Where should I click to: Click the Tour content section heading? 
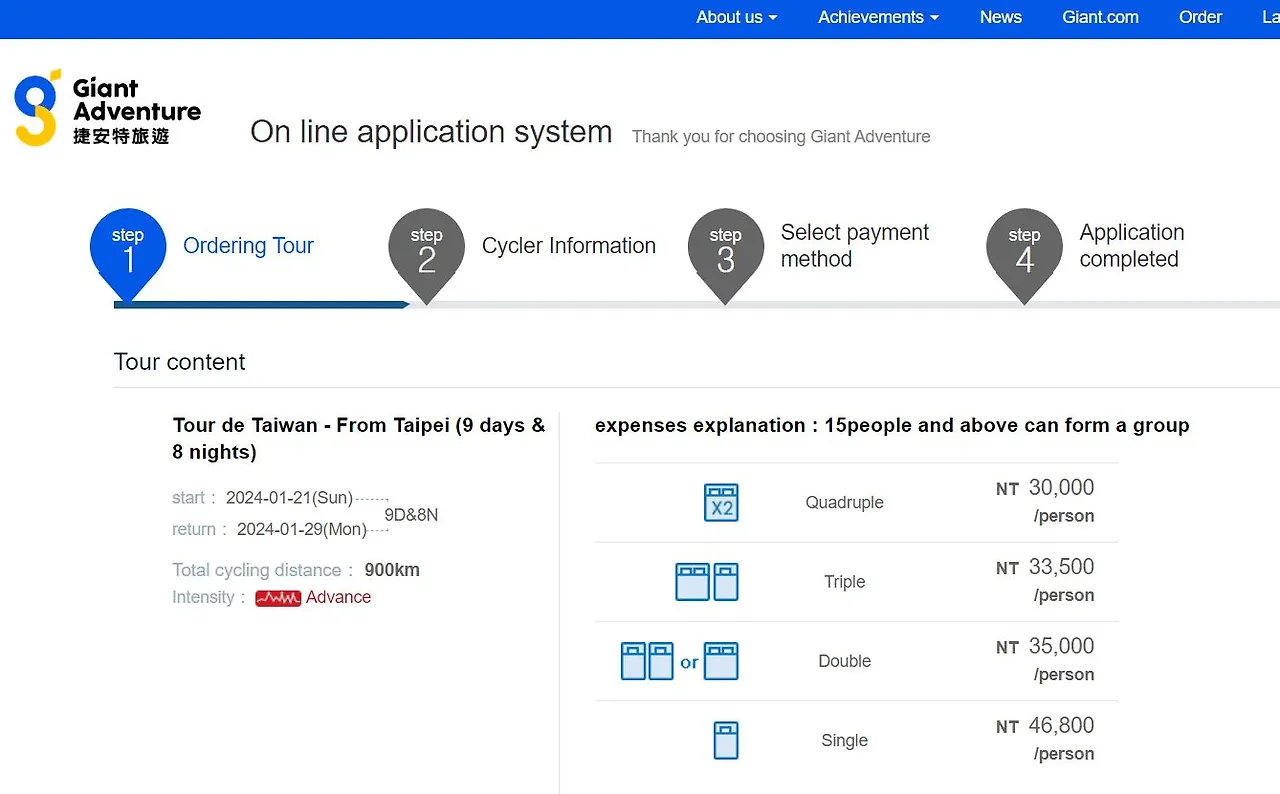click(180, 362)
